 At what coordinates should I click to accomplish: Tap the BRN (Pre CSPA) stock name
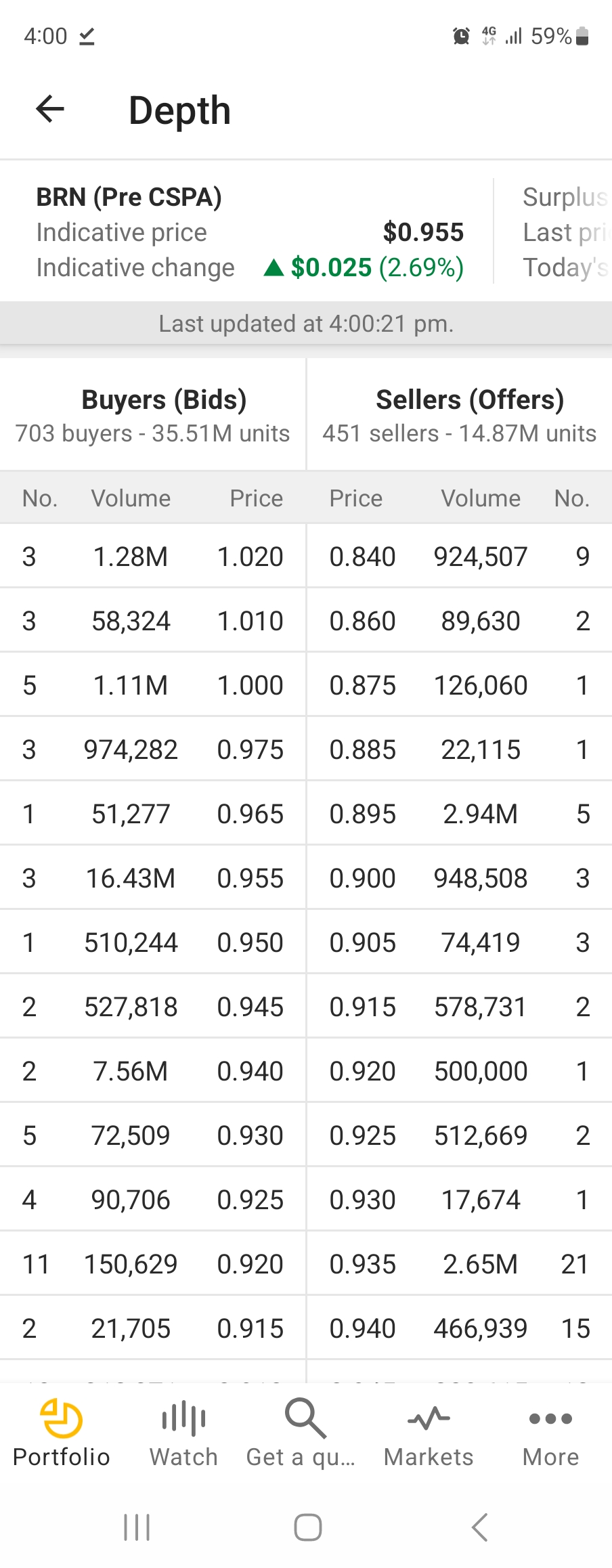129,197
